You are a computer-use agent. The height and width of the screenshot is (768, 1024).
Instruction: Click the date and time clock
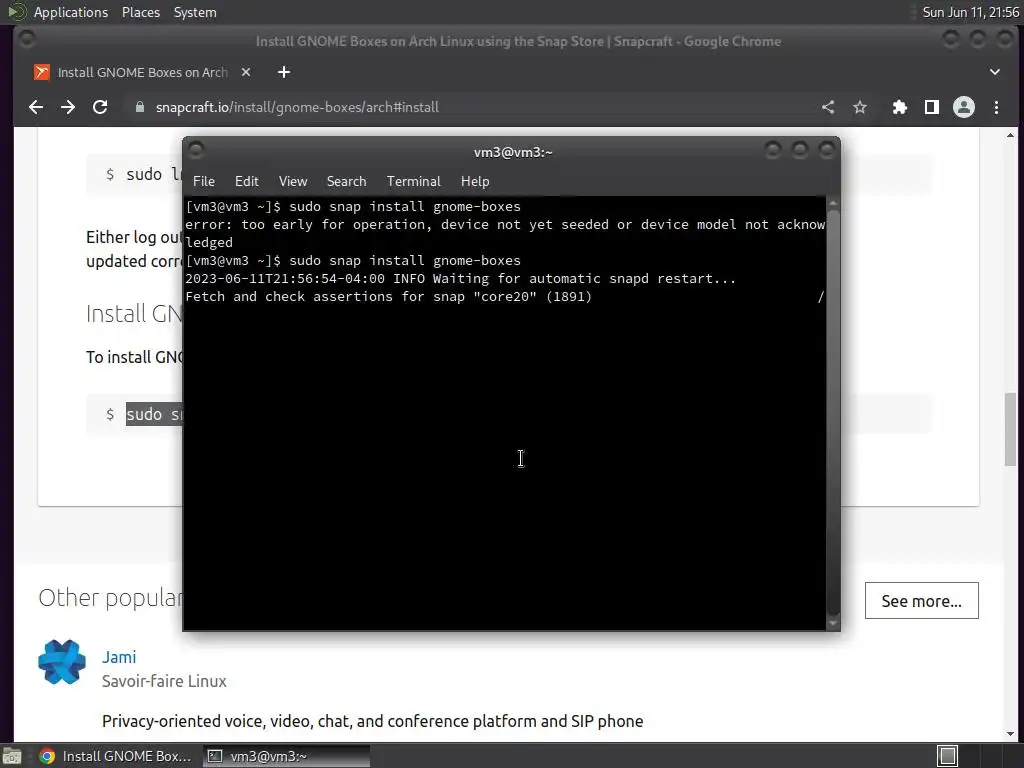pos(970,12)
